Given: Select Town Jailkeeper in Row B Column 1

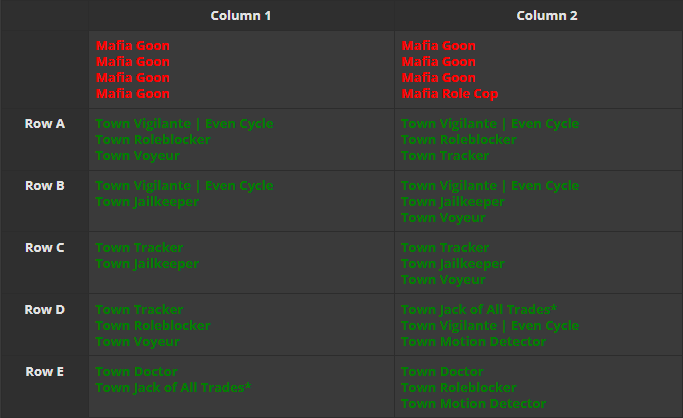Looking at the screenshot, I should (x=147, y=202).
